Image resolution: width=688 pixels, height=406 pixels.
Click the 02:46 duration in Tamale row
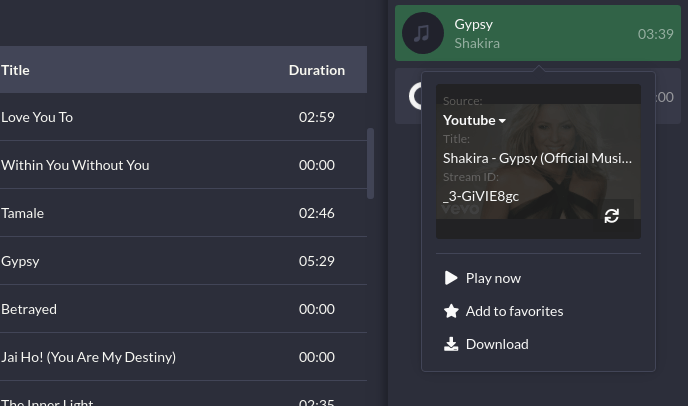click(317, 213)
